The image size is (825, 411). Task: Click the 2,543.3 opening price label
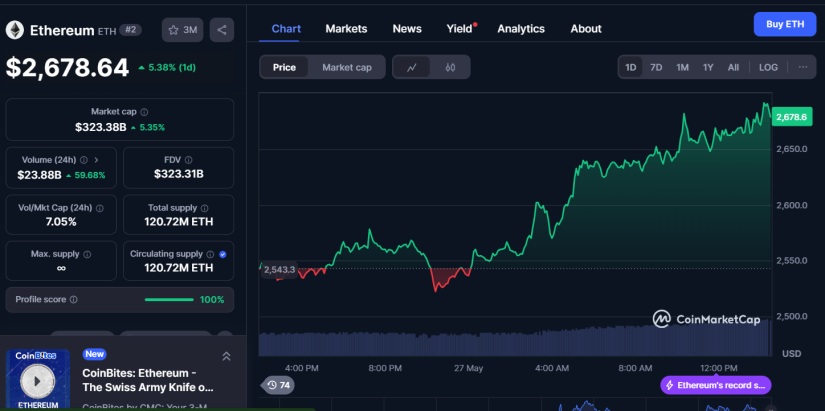coord(279,270)
